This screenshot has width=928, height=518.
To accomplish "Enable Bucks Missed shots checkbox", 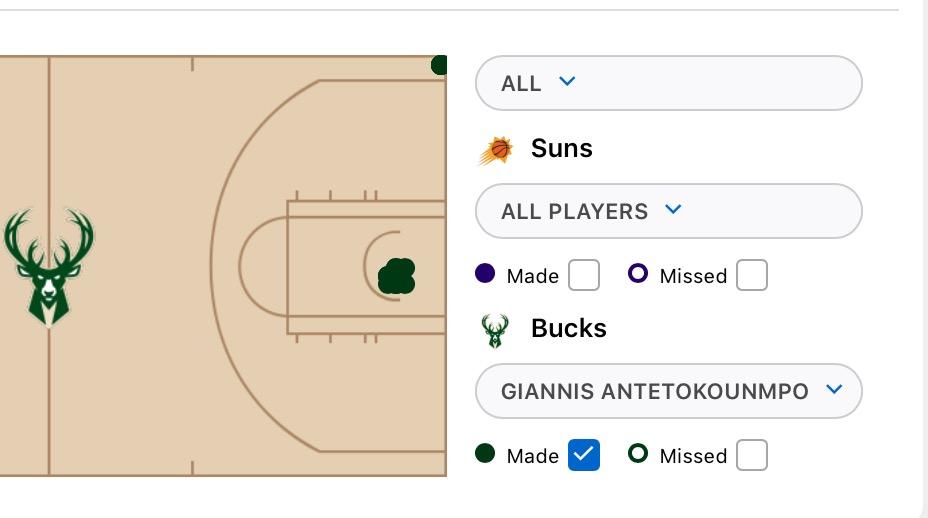I will 752,455.
